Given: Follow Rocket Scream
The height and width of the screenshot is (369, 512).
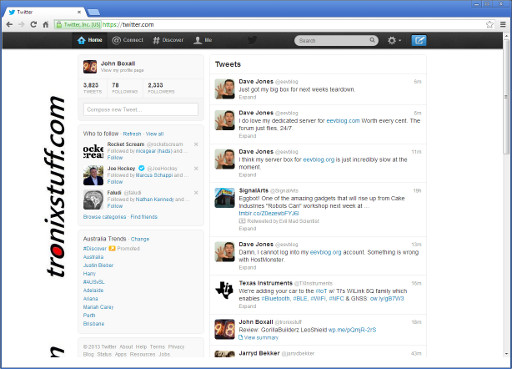Looking at the screenshot, I should pyautogui.click(x=115, y=158).
